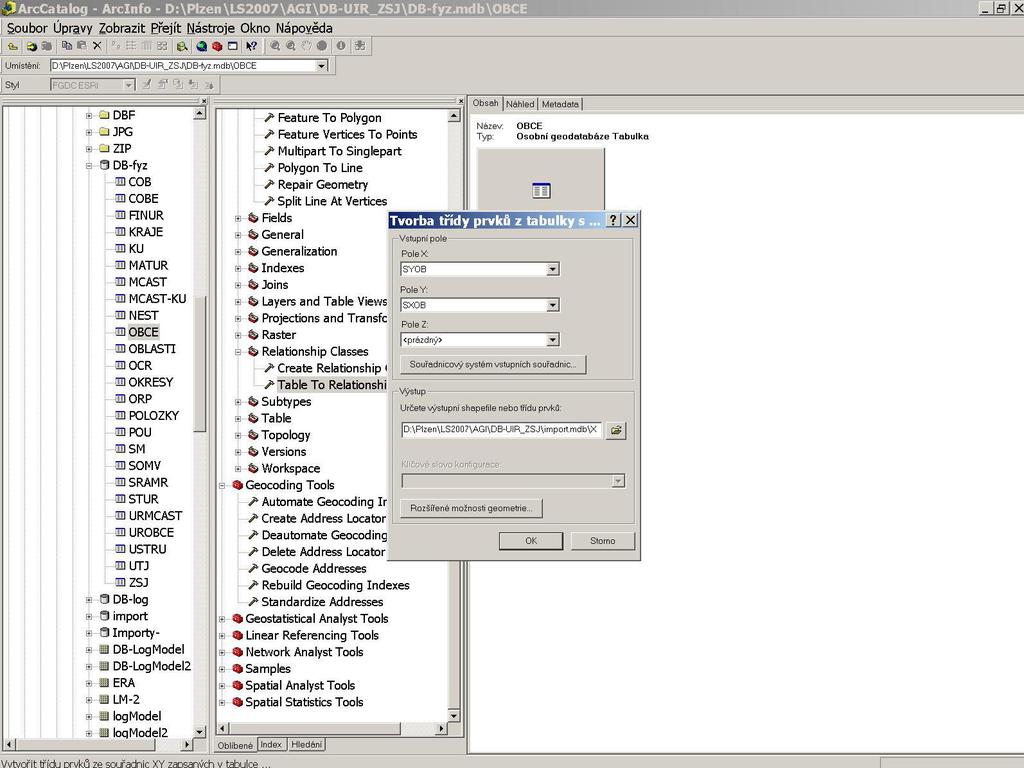
Task: Click the toolbox panel scroll-down arrow
Action: tap(454, 715)
